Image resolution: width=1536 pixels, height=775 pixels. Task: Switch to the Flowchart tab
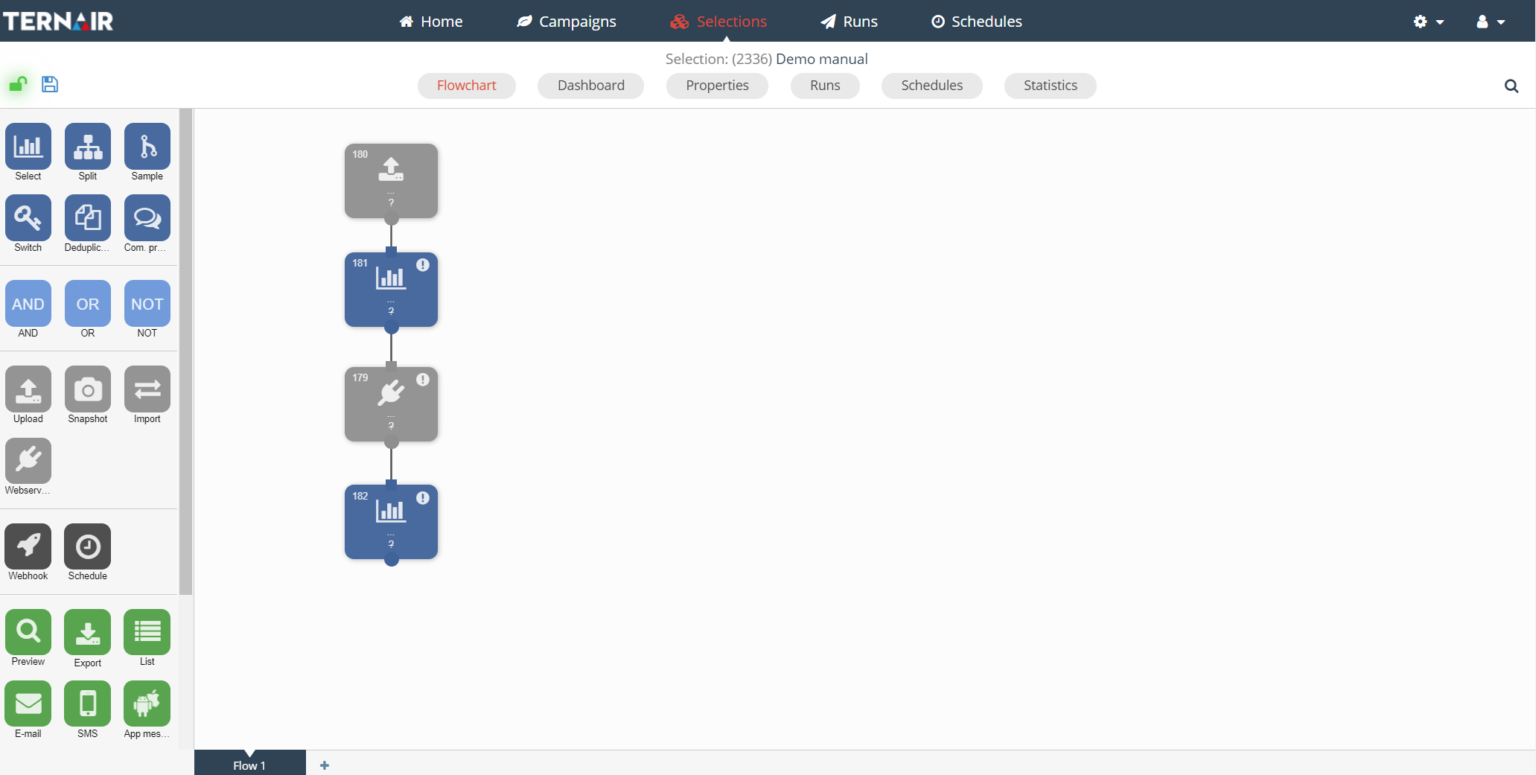(467, 86)
